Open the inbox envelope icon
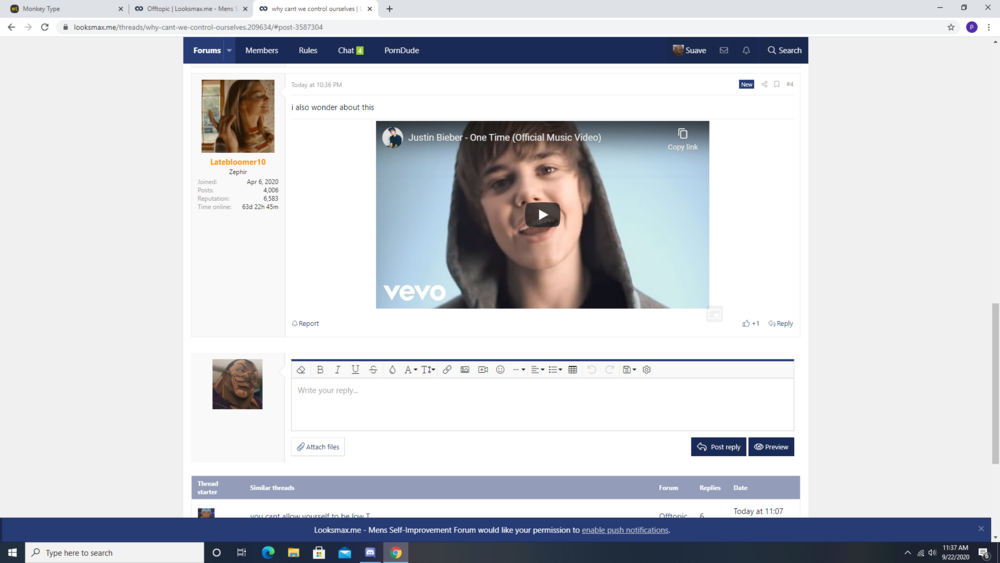This screenshot has width=1000, height=563. coord(724,50)
